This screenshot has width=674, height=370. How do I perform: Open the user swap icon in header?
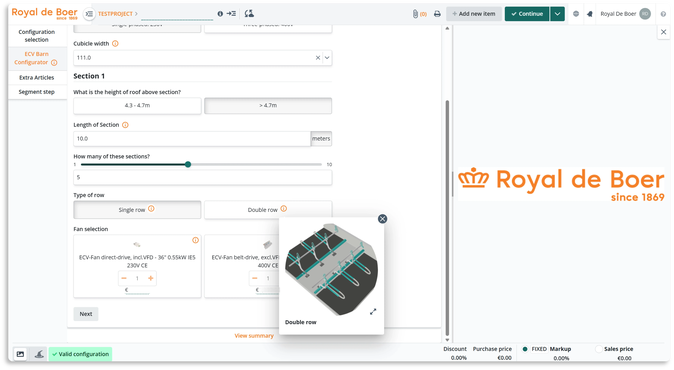tap(249, 14)
